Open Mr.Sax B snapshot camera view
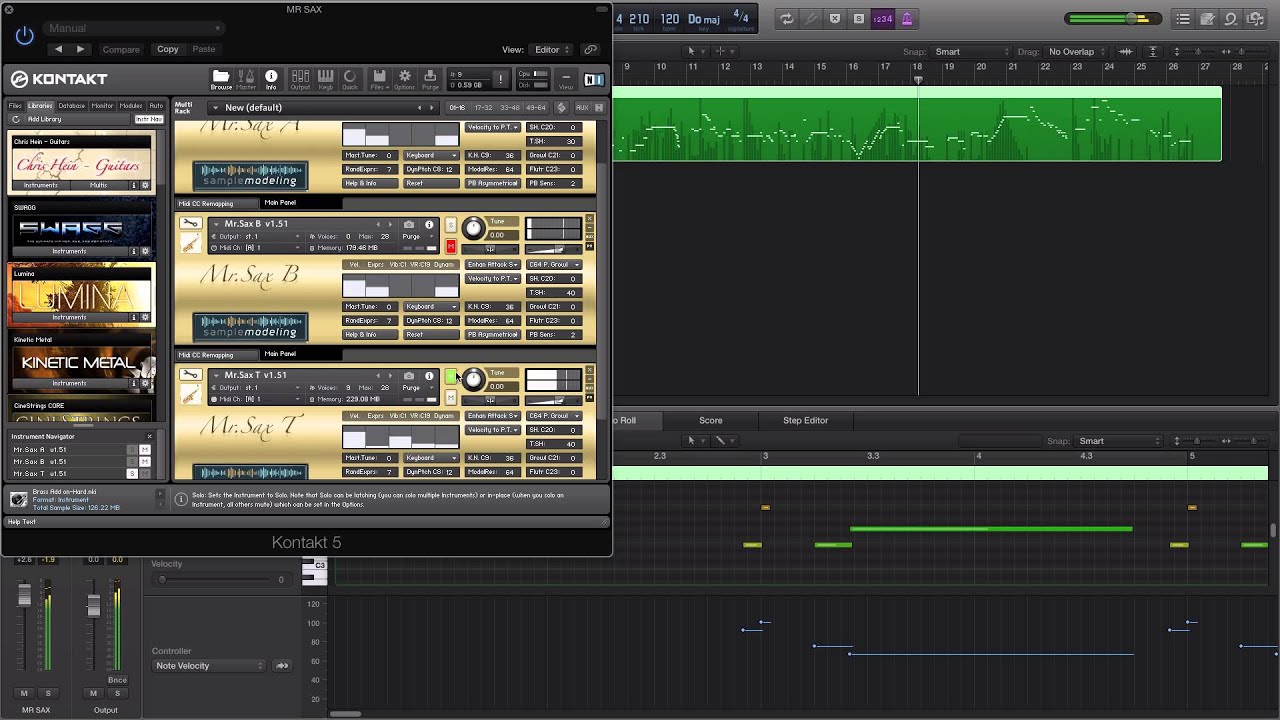 click(x=409, y=224)
